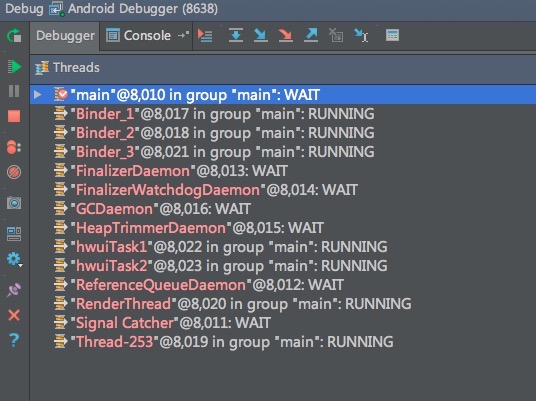This screenshot has height=401, width=536.
Task: Select the HeapTrimmerDaemon thread row
Action: tap(283, 228)
